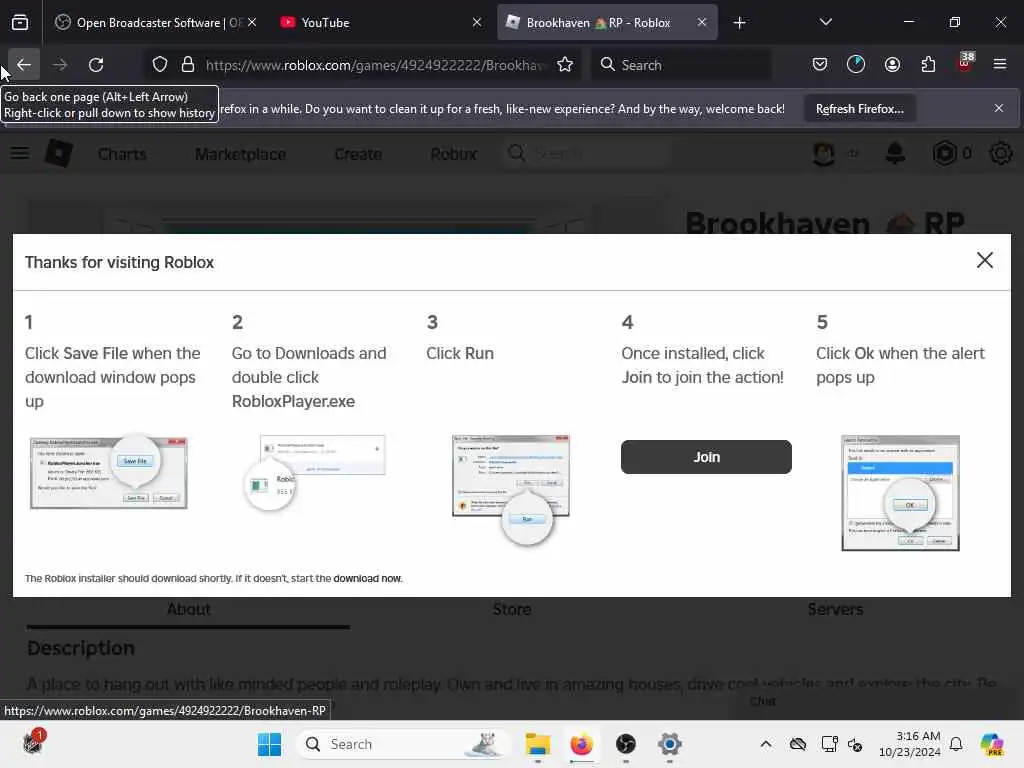
Task: Open Charts in Roblox navigation
Action: tap(122, 154)
